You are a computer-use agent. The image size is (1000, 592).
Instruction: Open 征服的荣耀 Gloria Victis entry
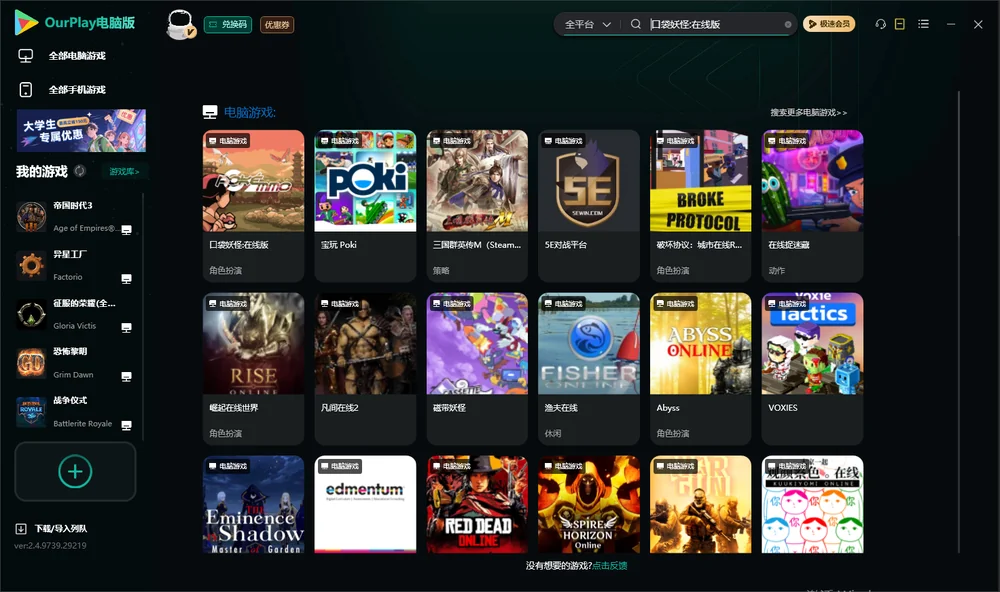[x=75, y=314]
